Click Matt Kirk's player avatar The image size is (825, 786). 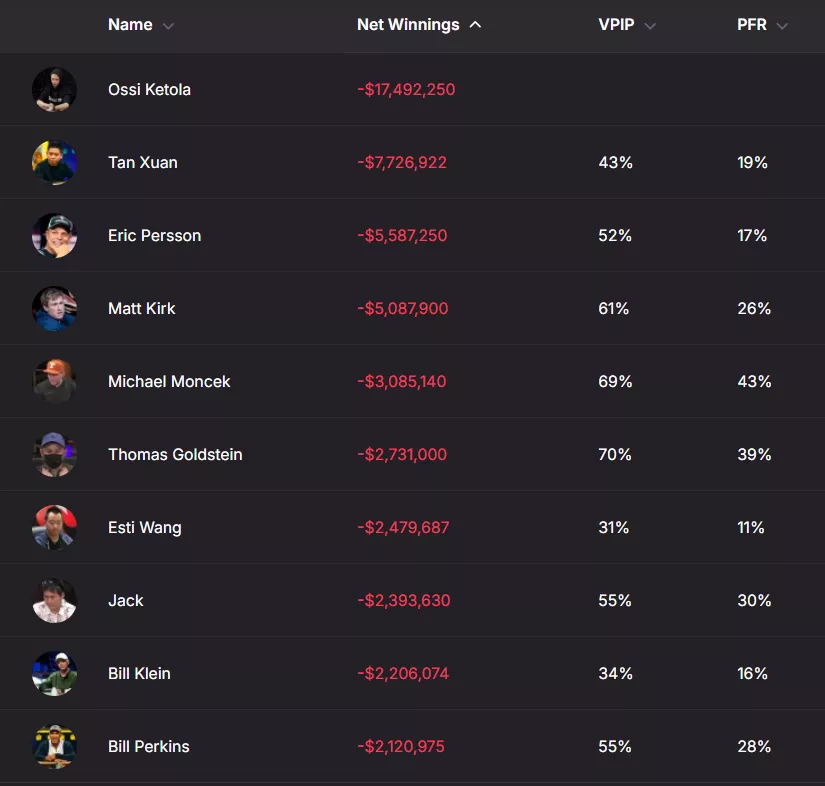point(54,308)
